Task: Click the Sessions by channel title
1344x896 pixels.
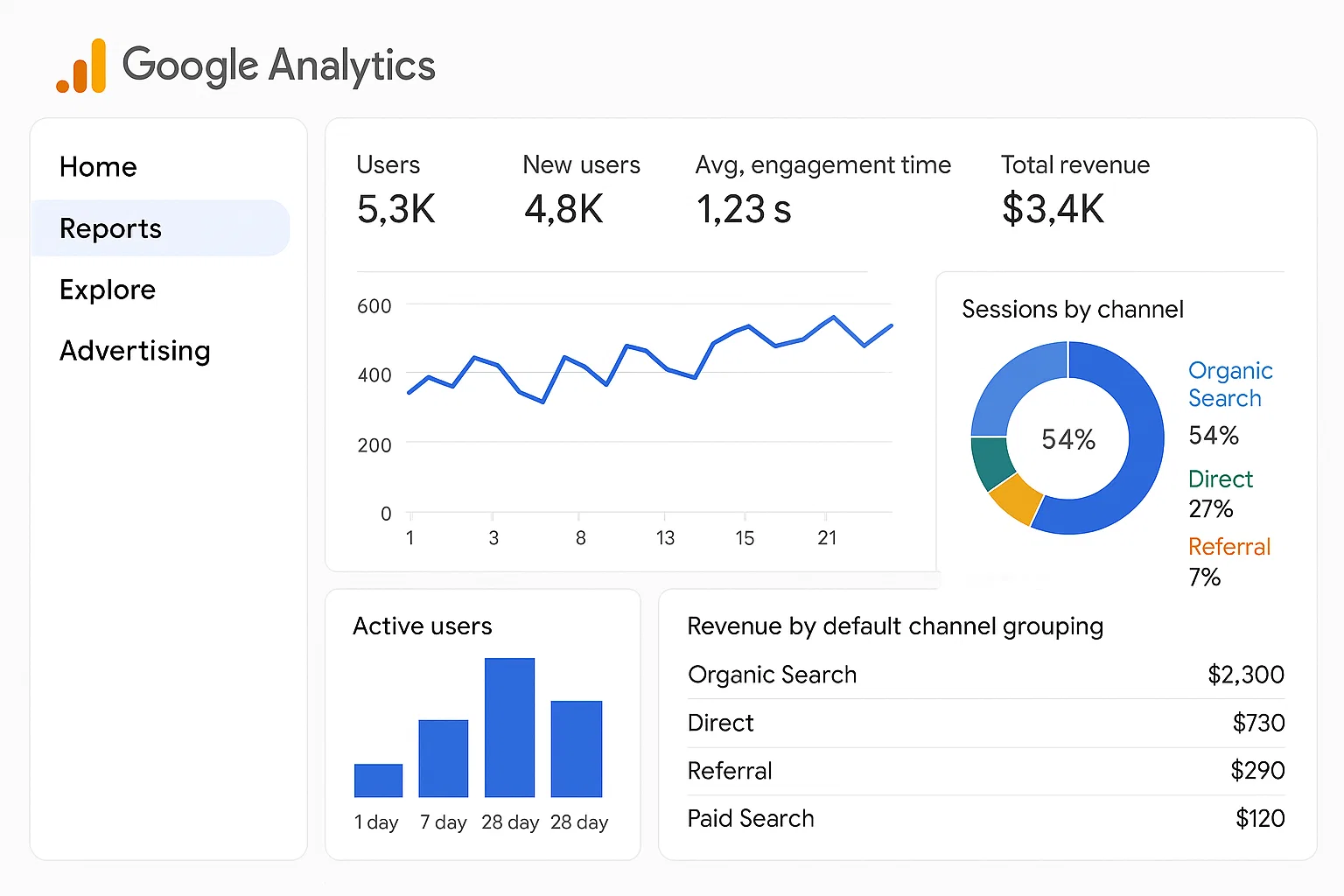Action: click(x=1073, y=310)
